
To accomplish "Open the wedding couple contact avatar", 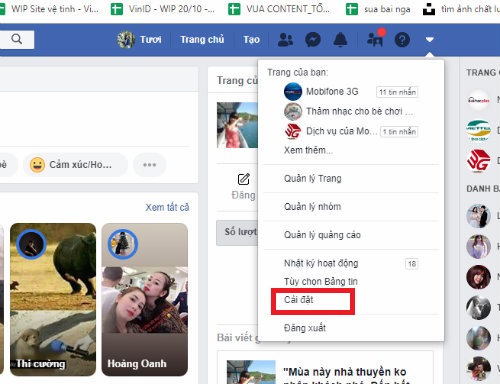I will [478, 216].
